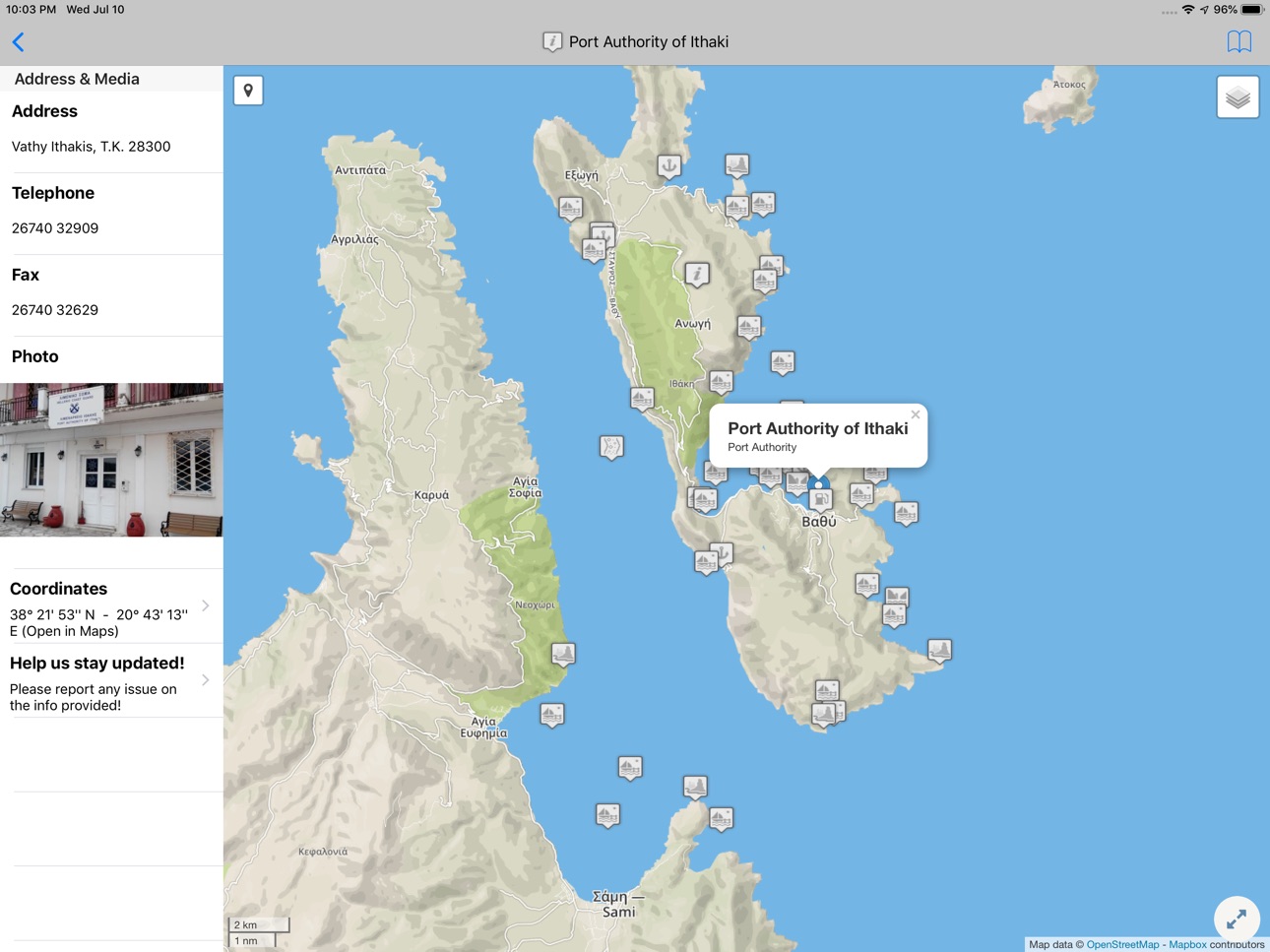Image resolution: width=1270 pixels, height=952 pixels.
Task: Tap the Wi-Fi status icon
Action: (x=1188, y=9)
